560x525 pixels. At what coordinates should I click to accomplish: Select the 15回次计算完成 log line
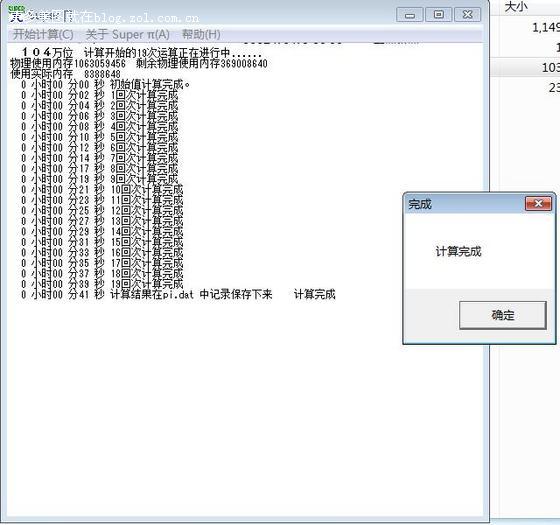[102, 242]
